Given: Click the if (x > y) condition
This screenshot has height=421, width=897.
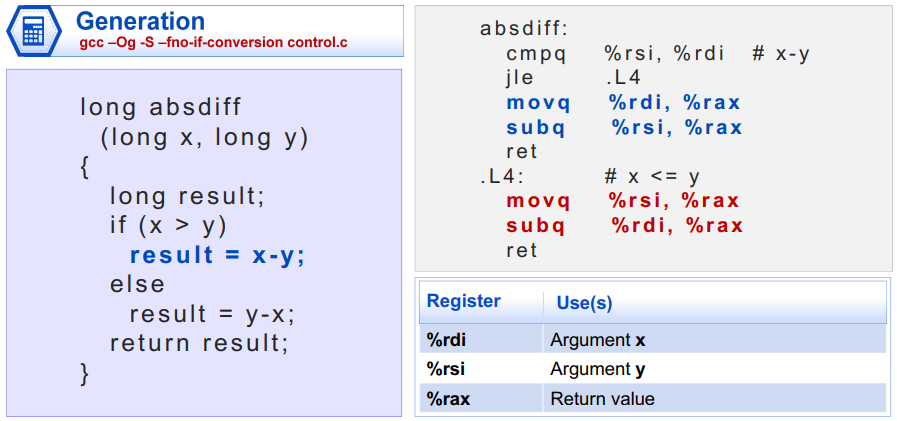Looking at the screenshot, I should click(x=169, y=225).
